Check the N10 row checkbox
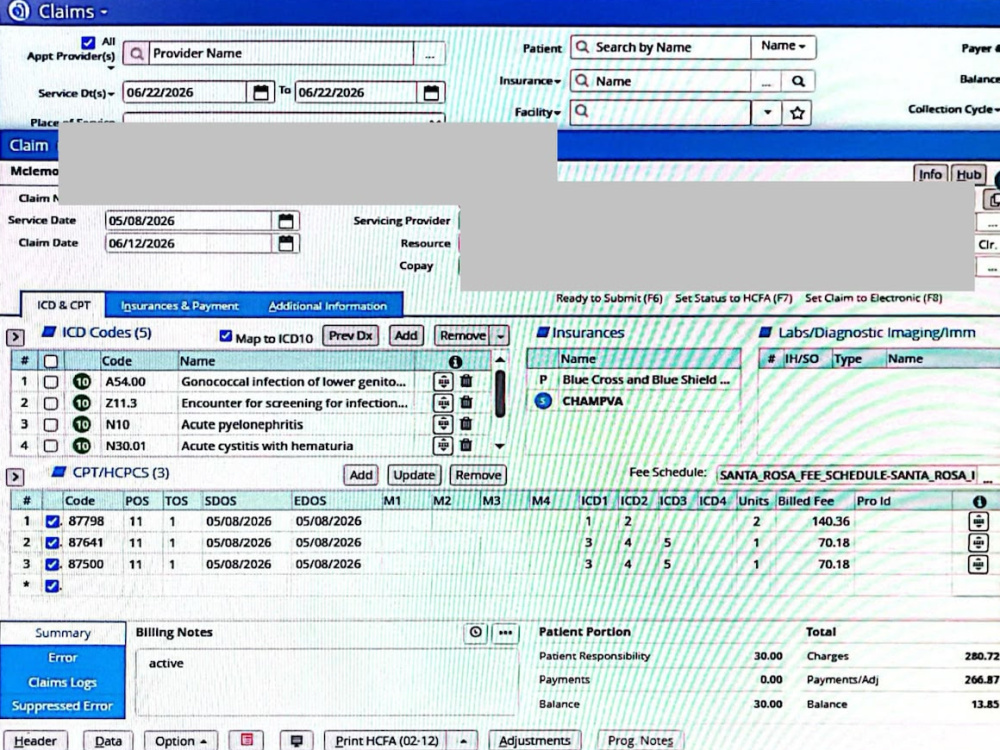The height and width of the screenshot is (750, 1000). tap(51, 424)
